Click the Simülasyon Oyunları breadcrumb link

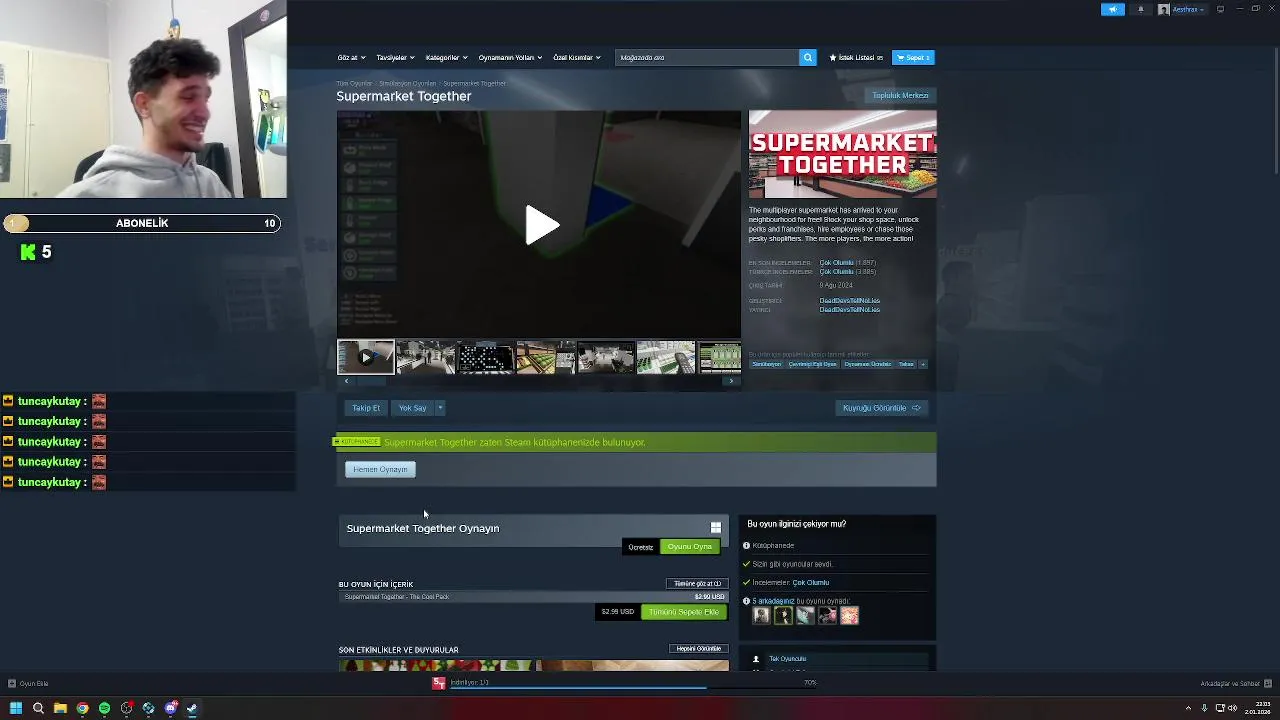pyautogui.click(x=407, y=83)
